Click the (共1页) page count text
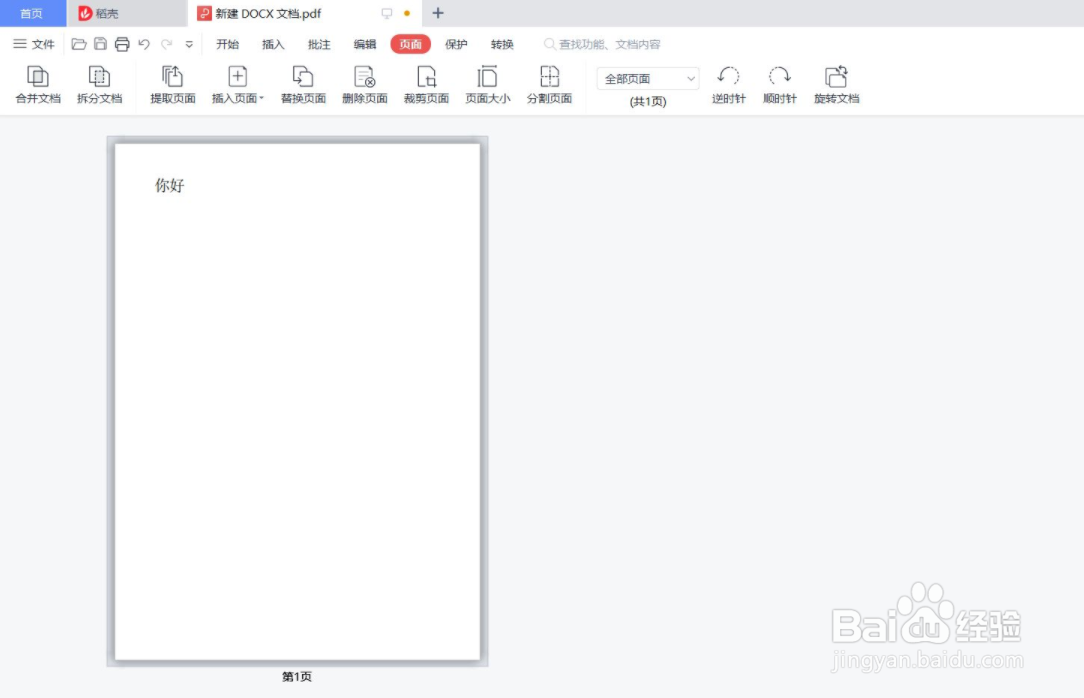The image size is (1084, 698). tap(648, 102)
